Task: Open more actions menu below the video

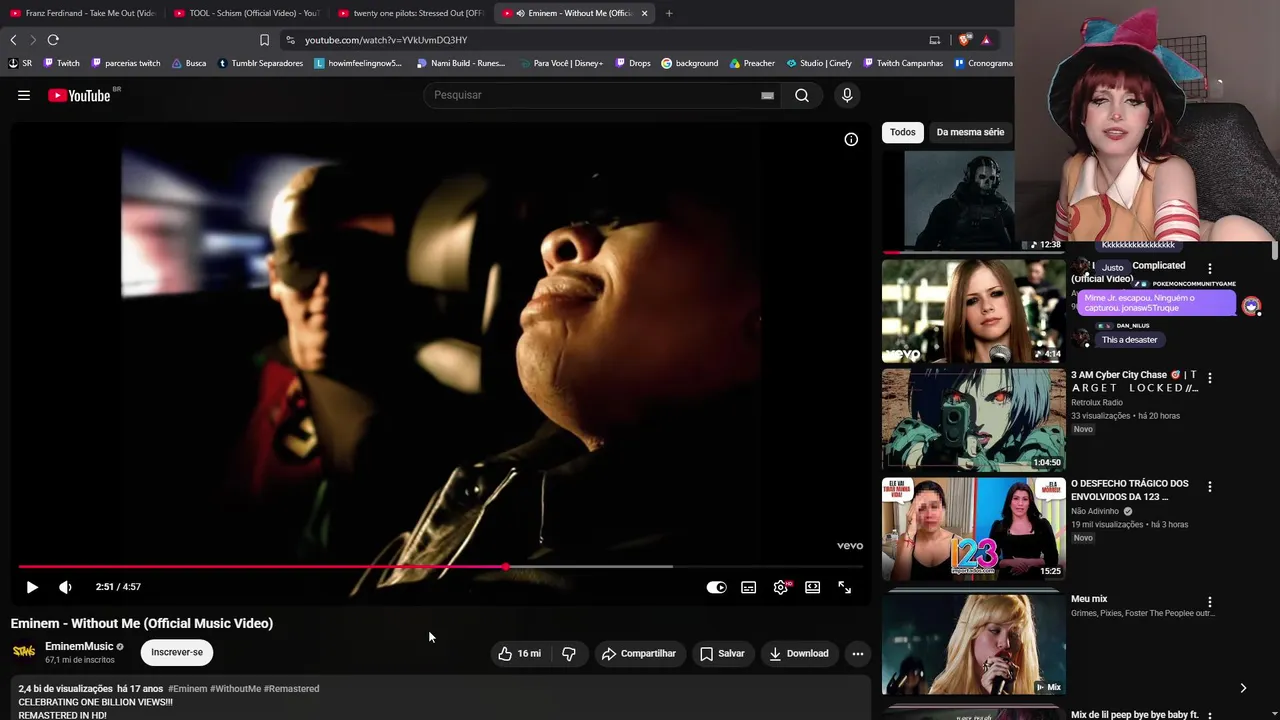Action: (x=857, y=653)
